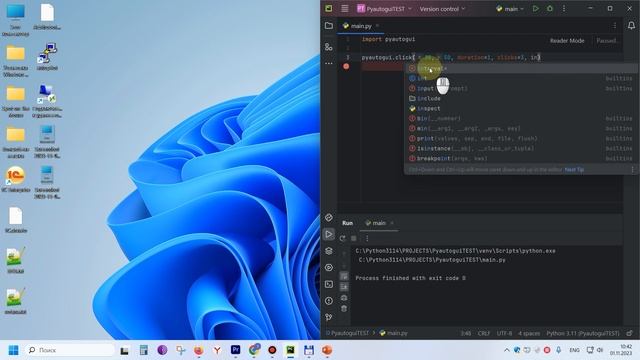The height and width of the screenshot is (360, 640).
Task: Open UTF-8 encoding selector
Action: tap(504, 333)
